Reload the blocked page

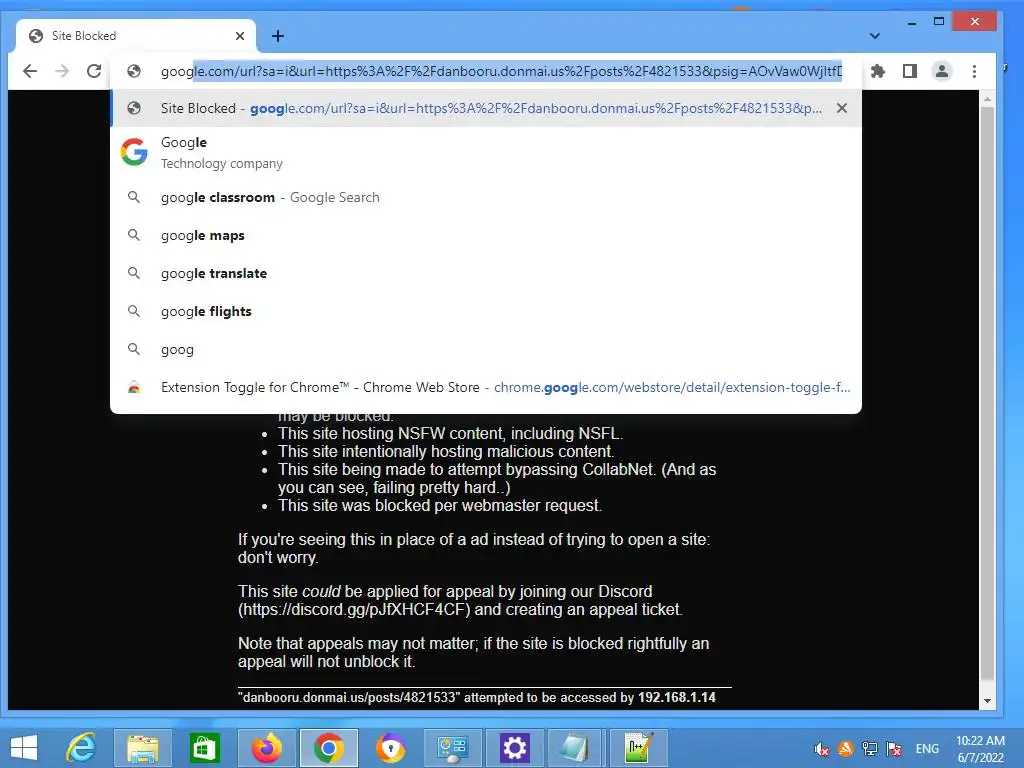94,71
